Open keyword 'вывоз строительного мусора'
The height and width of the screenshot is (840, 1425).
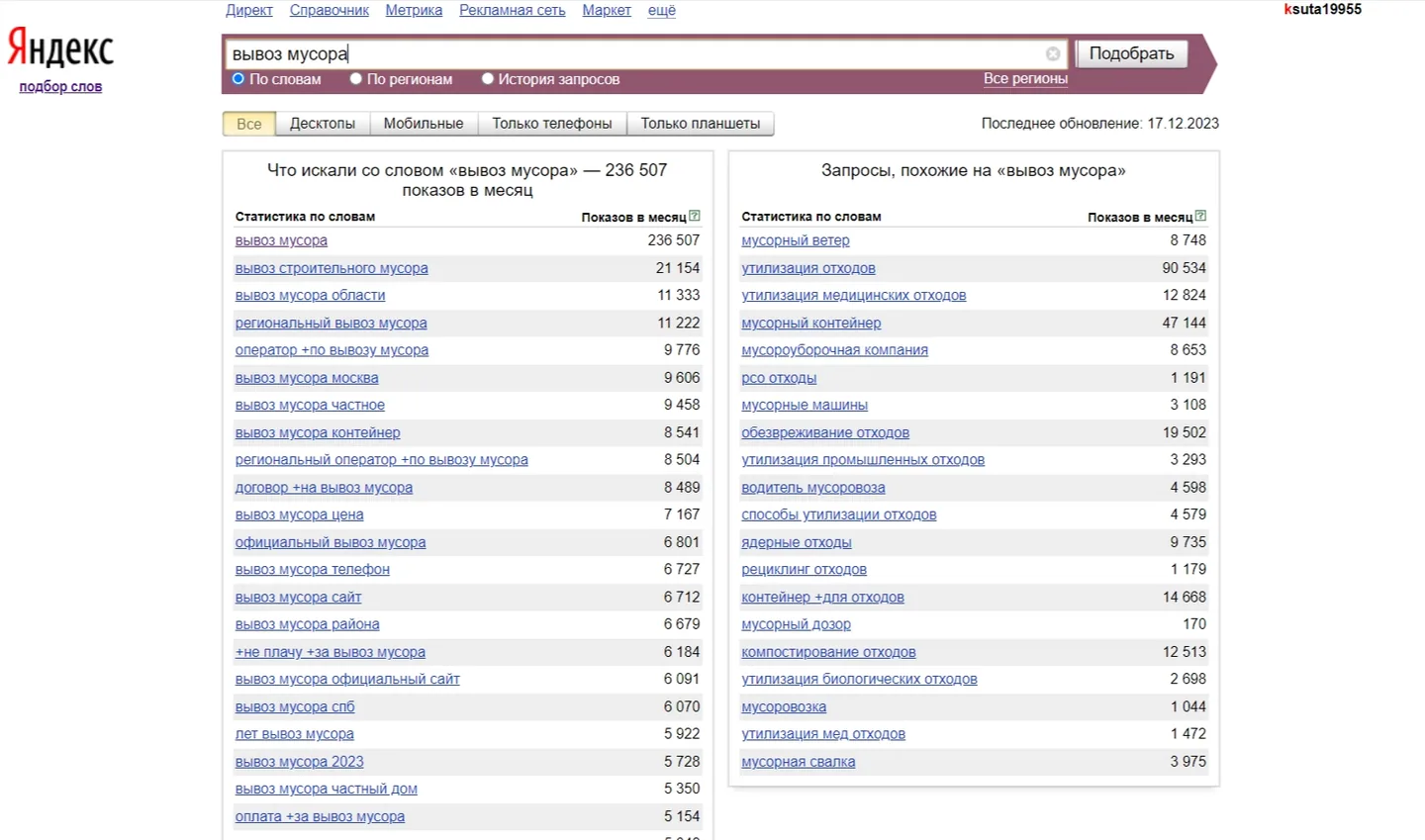click(x=332, y=268)
